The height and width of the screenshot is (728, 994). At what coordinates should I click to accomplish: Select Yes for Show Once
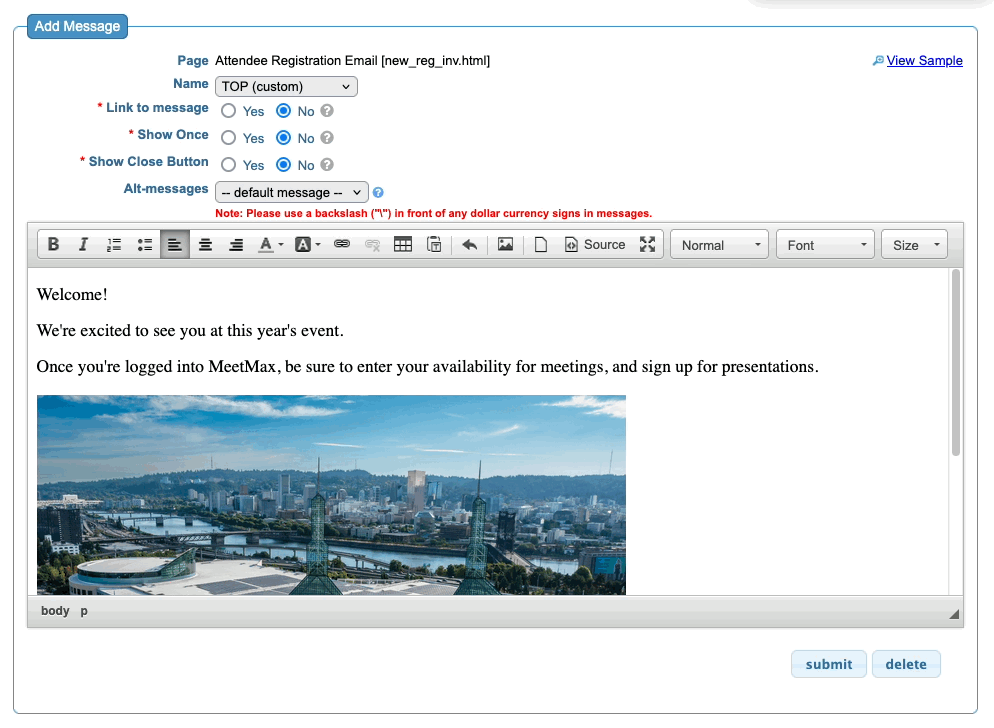point(229,138)
